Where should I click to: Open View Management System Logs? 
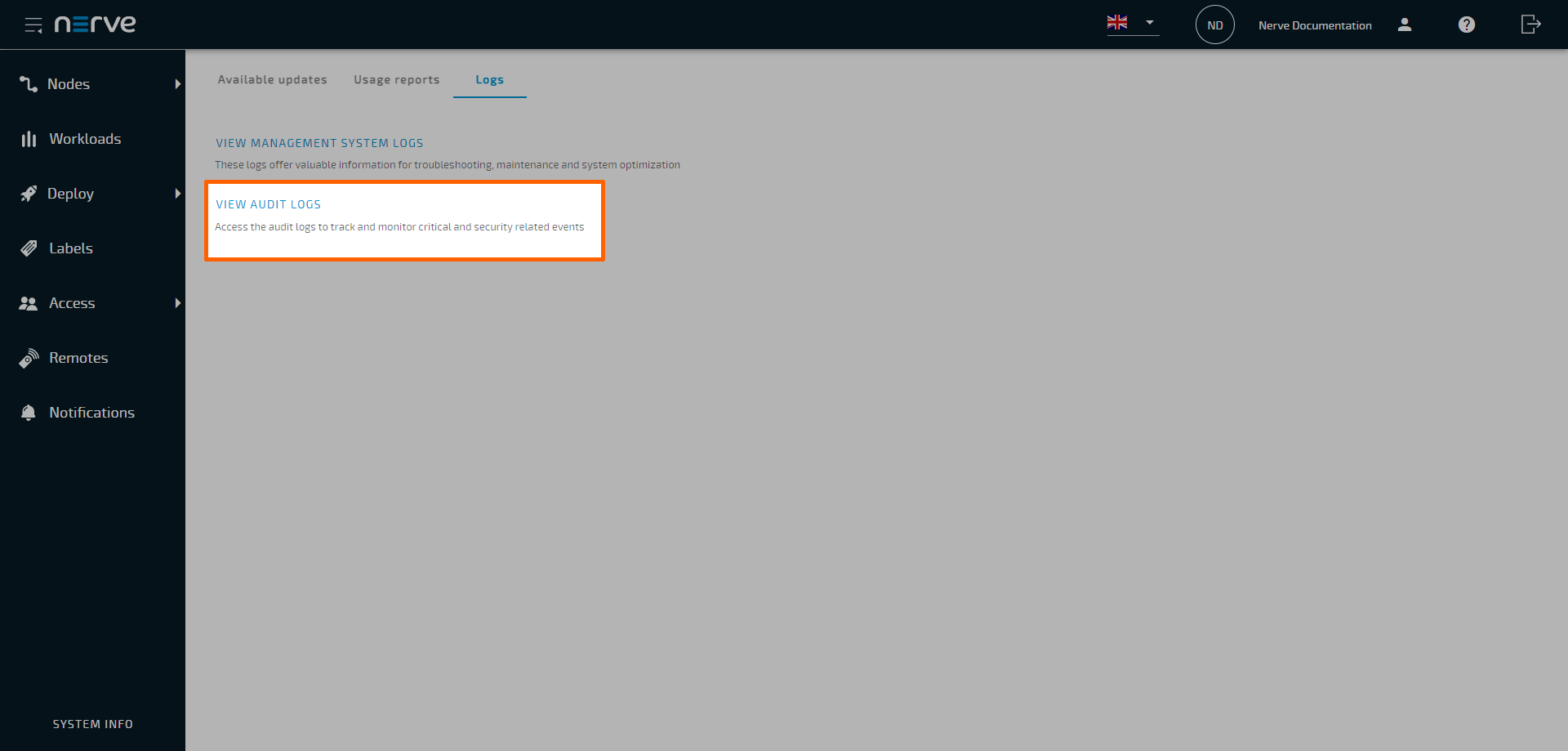[x=319, y=142]
